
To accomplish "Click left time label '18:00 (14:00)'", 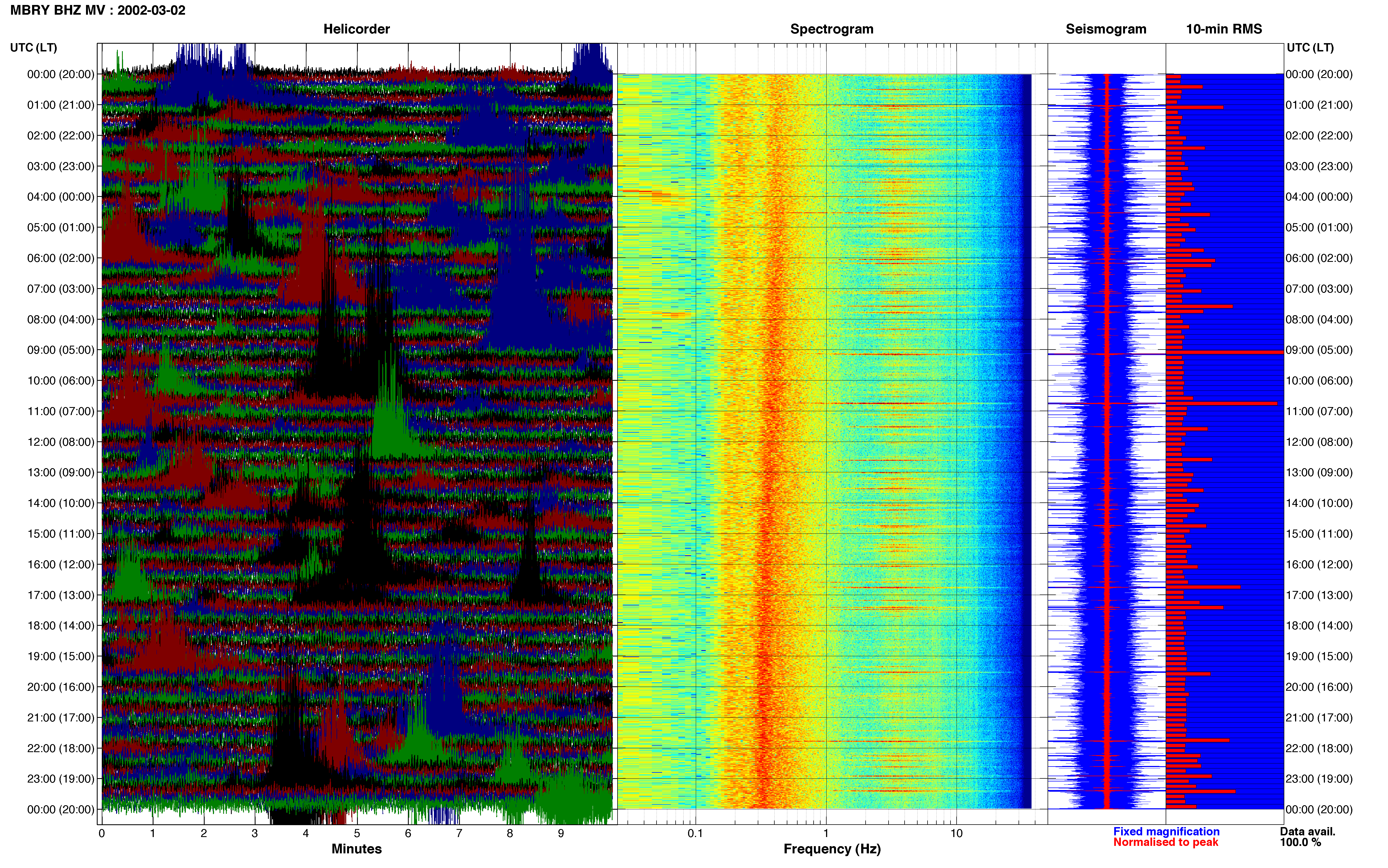I will coord(61,626).
